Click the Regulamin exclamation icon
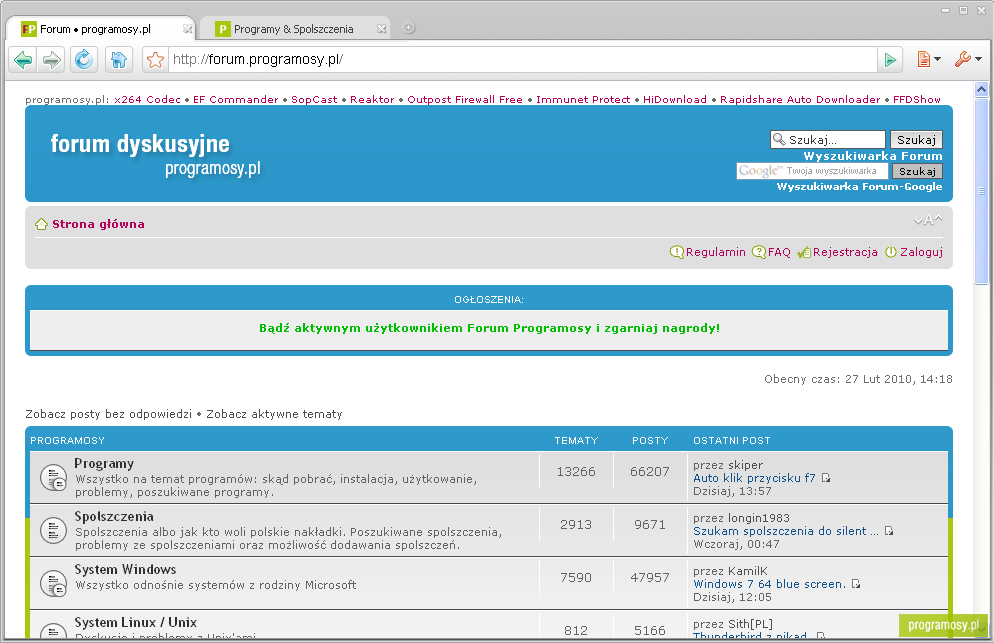 (677, 252)
